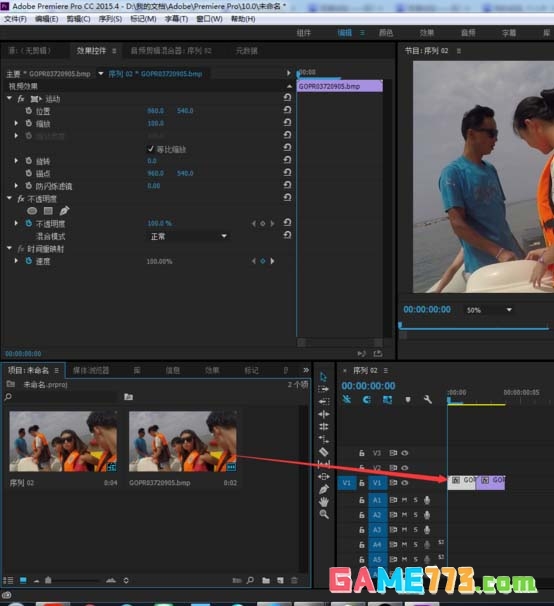The width and height of the screenshot is (554, 606).
Task: Go to next 速度 keyframe arrow
Action: click(273, 261)
